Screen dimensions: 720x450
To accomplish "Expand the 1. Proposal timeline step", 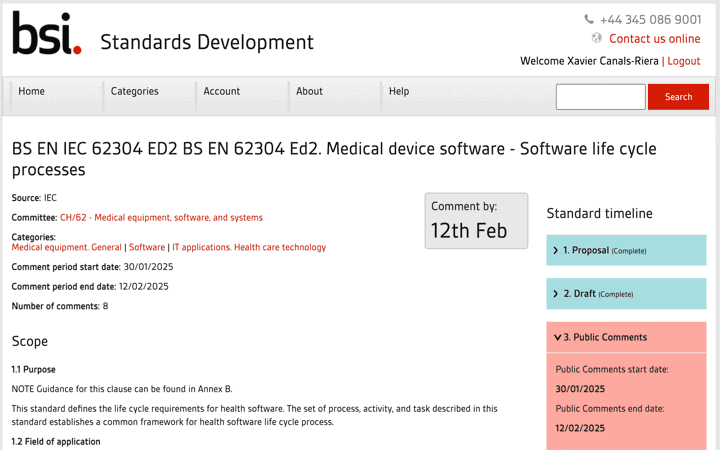I will [x=626, y=250].
